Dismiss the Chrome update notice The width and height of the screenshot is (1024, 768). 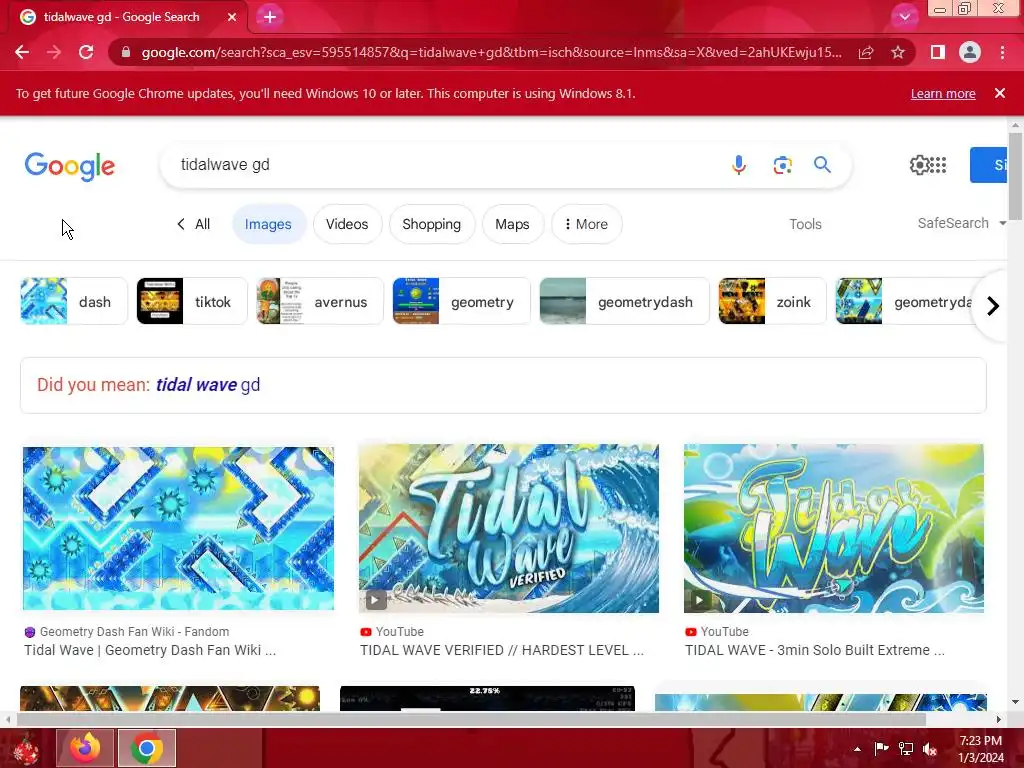coord(1000,93)
